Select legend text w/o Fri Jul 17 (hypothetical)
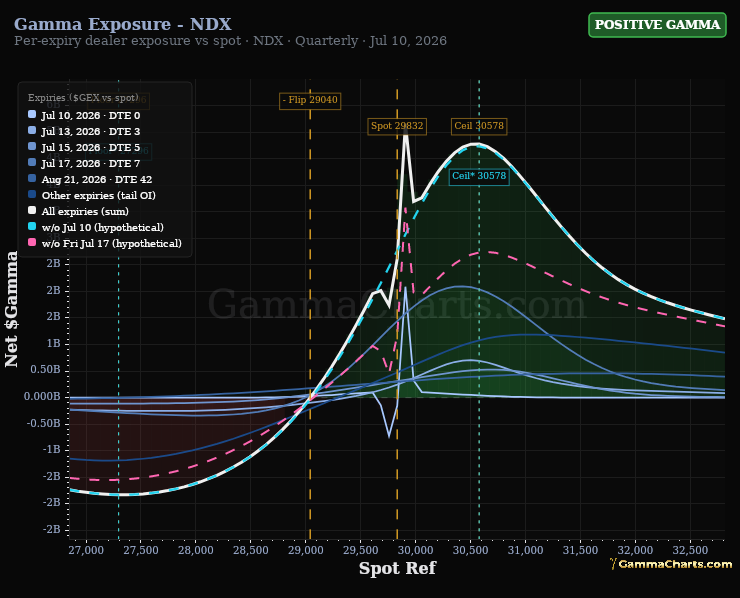Screen dimensions: 740x598 [x=111, y=244]
